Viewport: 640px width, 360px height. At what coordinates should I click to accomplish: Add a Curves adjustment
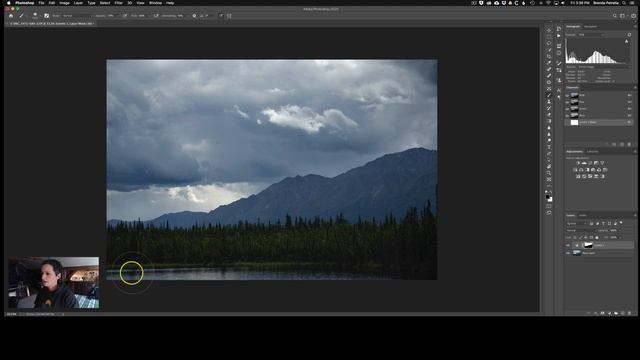(x=590, y=163)
